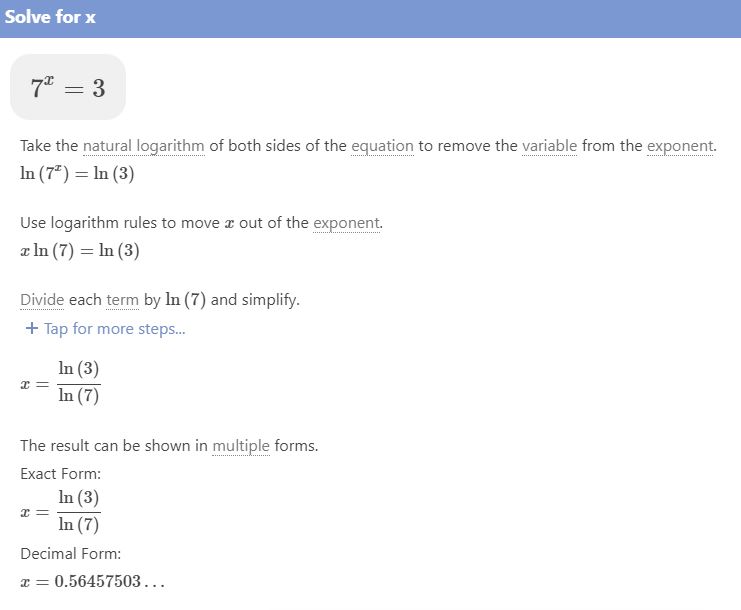
Task: Click the "Exact Form:" label
Action: tap(60, 473)
